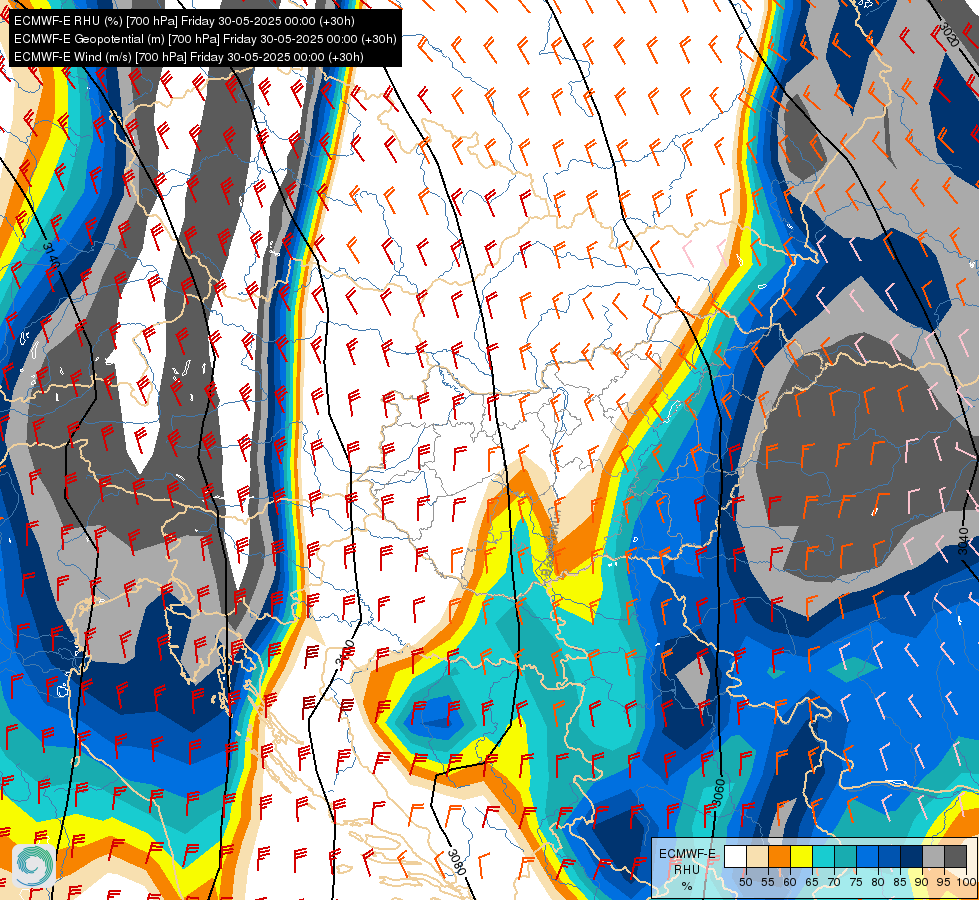Select the white below-50% legend swatch

click(735, 856)
